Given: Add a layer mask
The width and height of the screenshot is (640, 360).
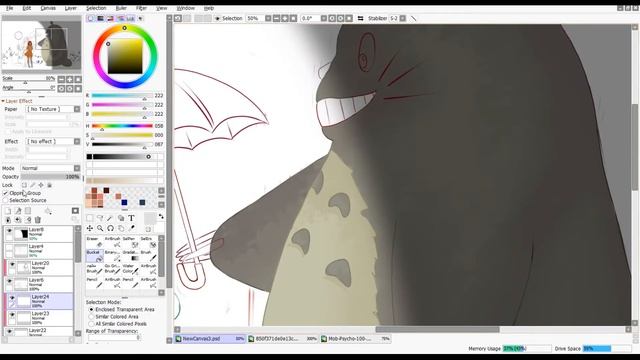Looking at the screenshot, I should tap(76, 211).
